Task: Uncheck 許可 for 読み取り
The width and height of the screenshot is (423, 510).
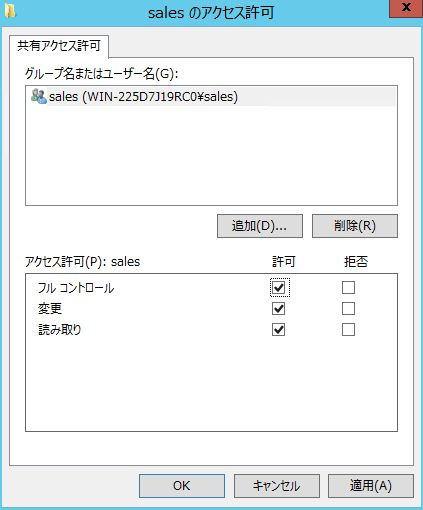Action: (x=279, y=330)
